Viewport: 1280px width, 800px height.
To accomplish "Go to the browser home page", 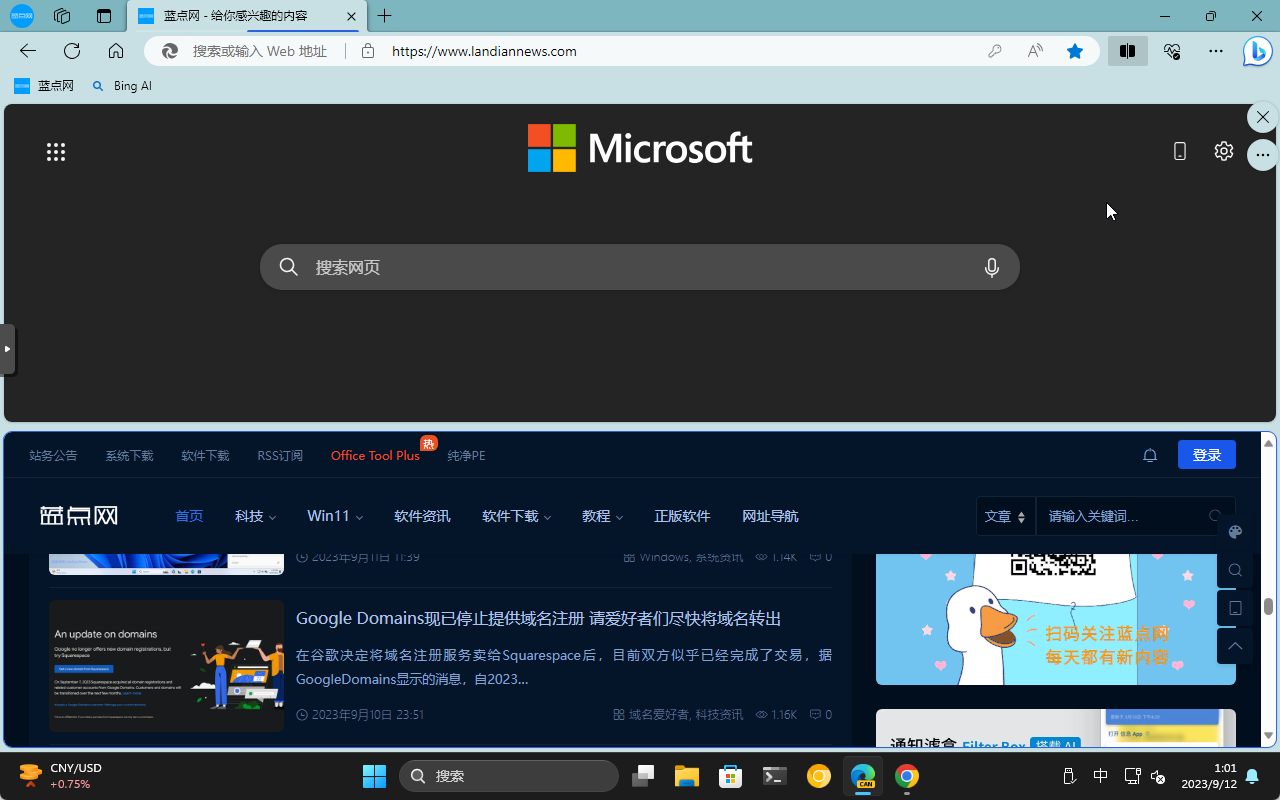I will pos(116,51).
